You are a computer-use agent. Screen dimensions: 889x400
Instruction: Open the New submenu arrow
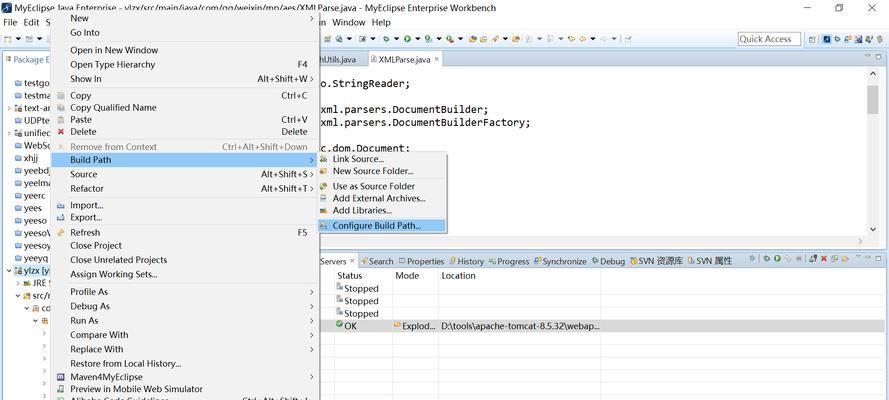pyautogui.click(x=311, y=18)
